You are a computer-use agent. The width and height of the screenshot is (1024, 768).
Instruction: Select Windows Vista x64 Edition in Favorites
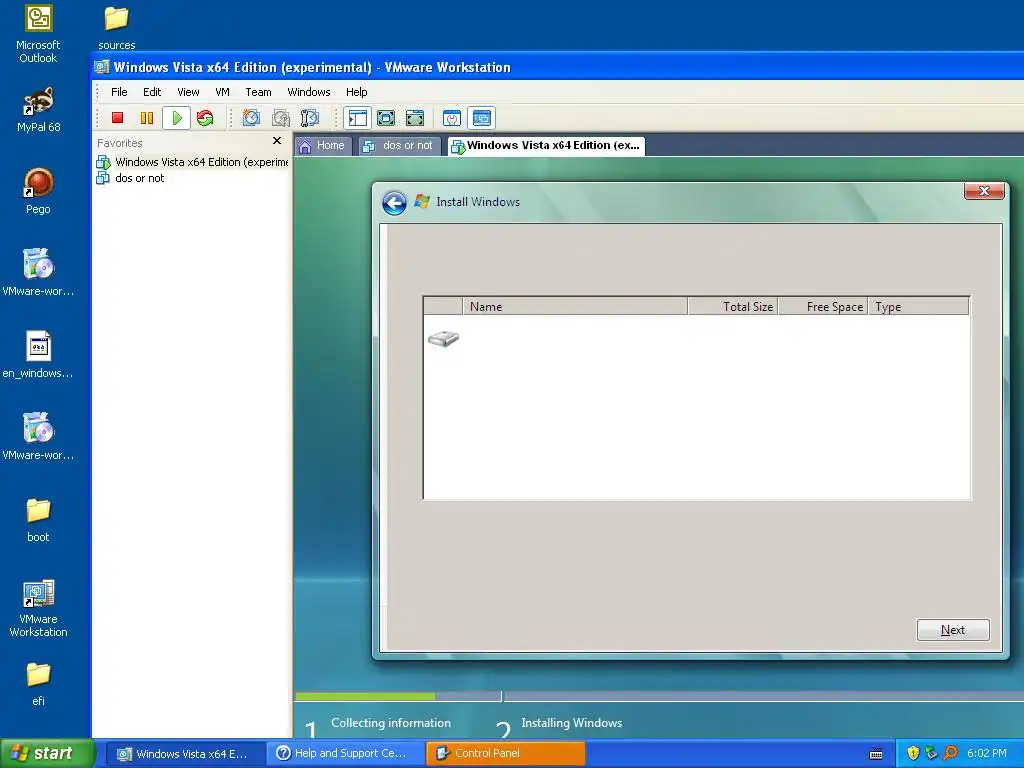[192, 162]
